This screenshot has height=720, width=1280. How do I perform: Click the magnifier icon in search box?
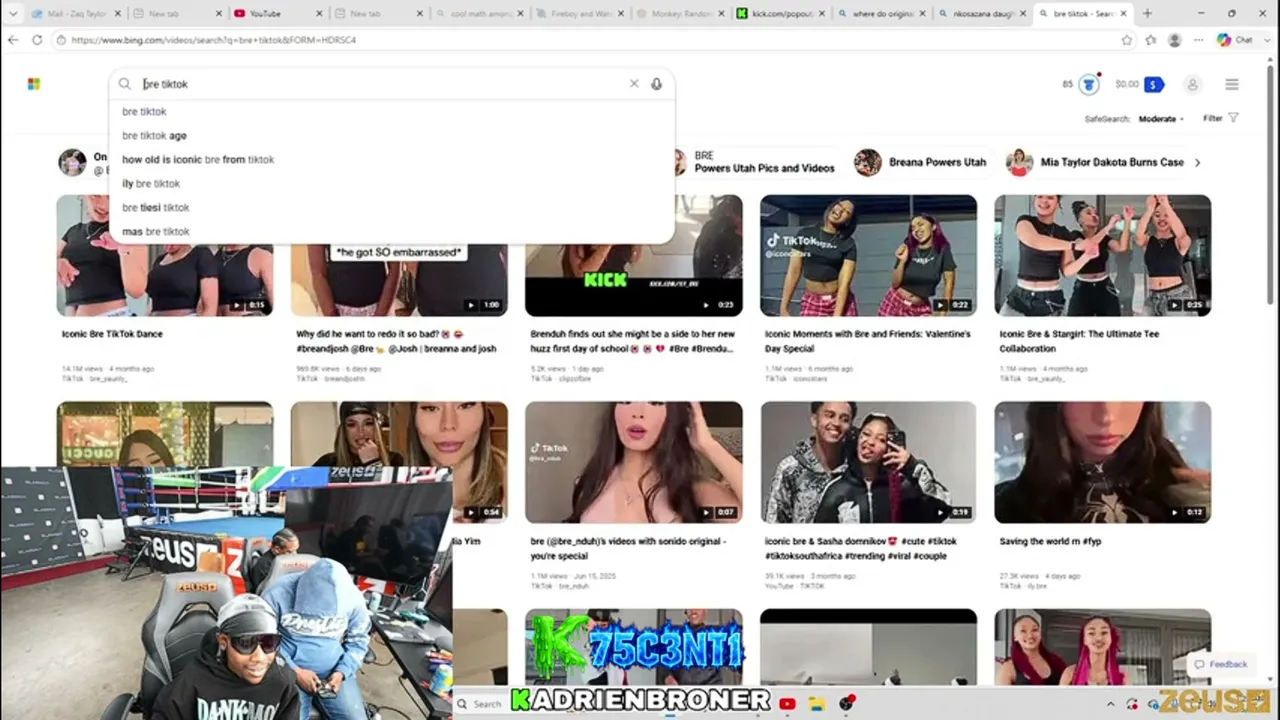[125, 84]
